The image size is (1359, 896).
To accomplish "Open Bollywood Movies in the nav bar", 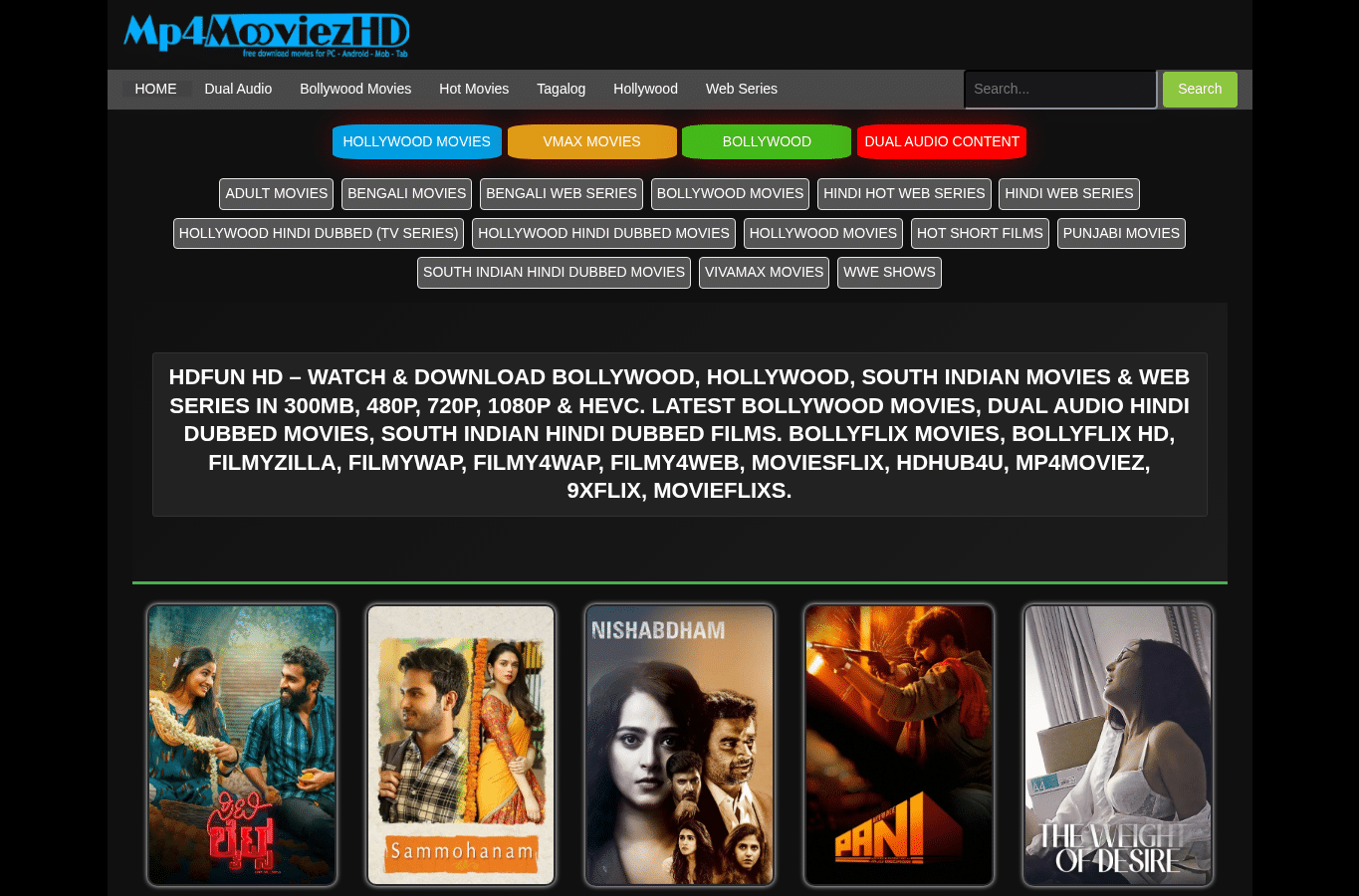I will [x=355, y=89].
